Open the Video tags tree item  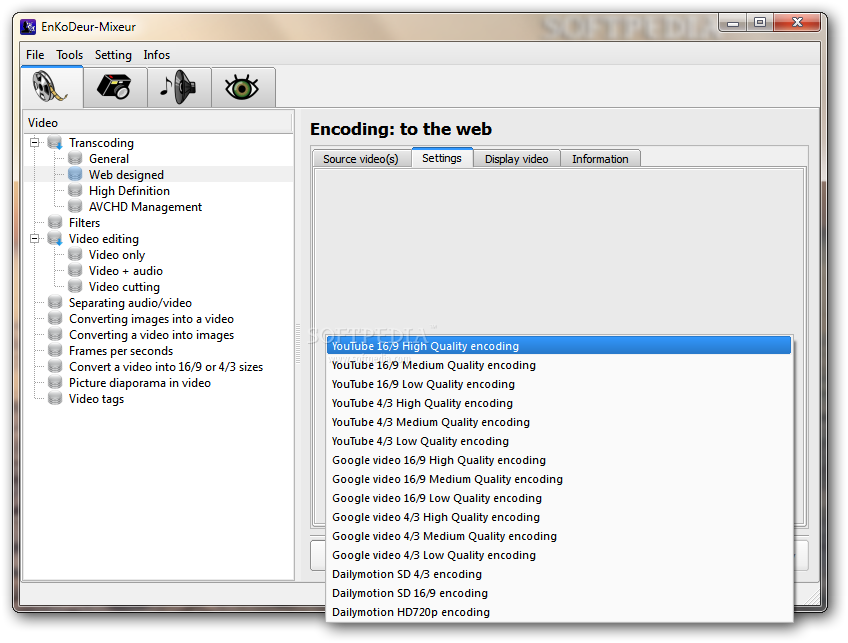coord(96,399)
